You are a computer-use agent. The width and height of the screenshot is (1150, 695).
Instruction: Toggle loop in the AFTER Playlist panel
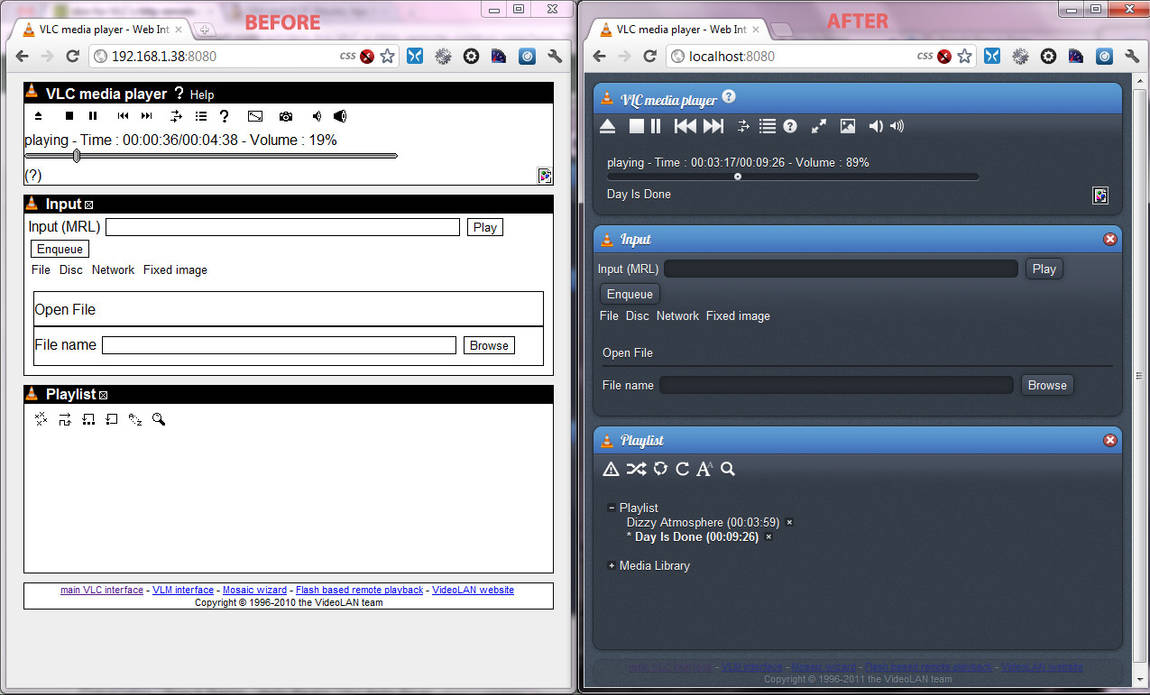660,468
